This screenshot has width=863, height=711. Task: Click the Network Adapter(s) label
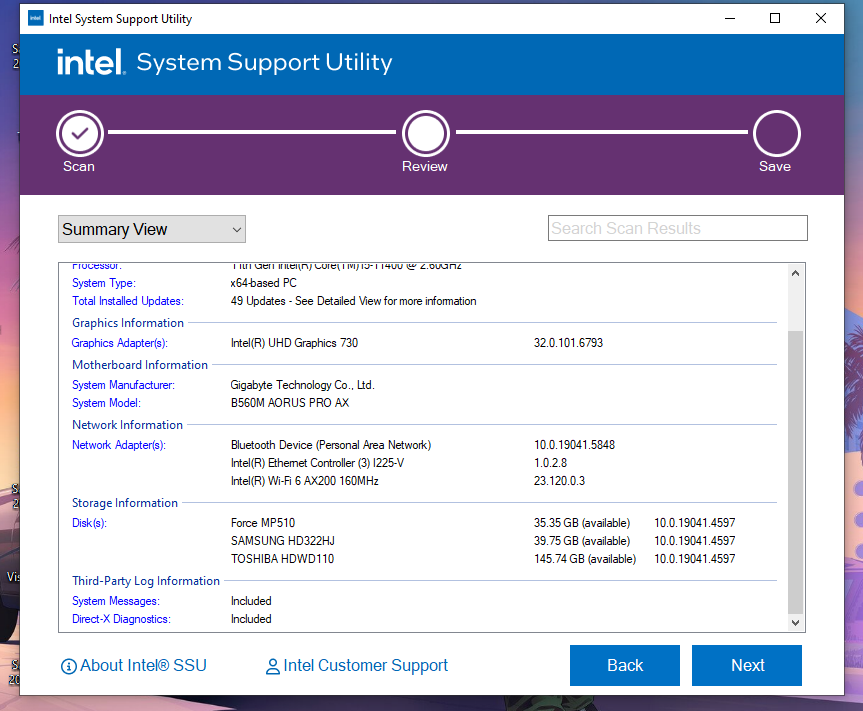click(x=118, y=445)
